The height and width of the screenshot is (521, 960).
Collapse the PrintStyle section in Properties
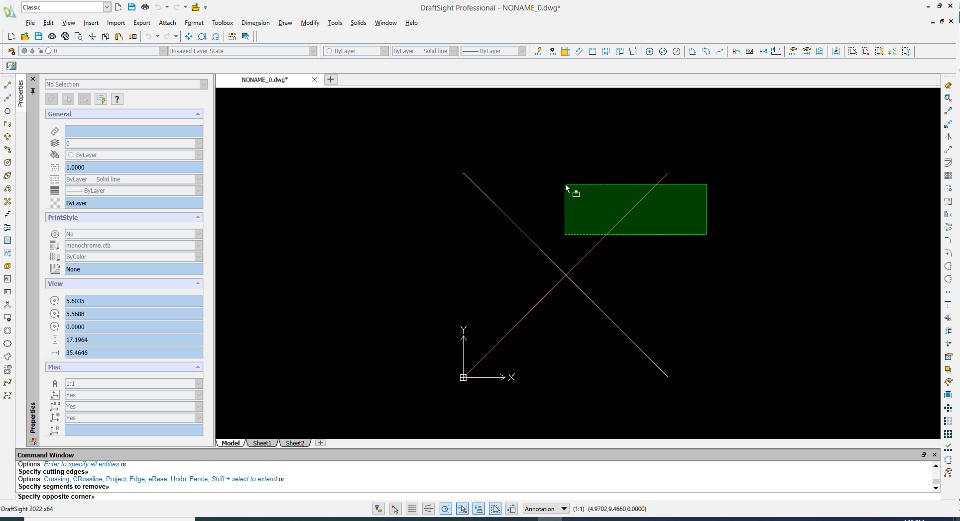(198, 217)
